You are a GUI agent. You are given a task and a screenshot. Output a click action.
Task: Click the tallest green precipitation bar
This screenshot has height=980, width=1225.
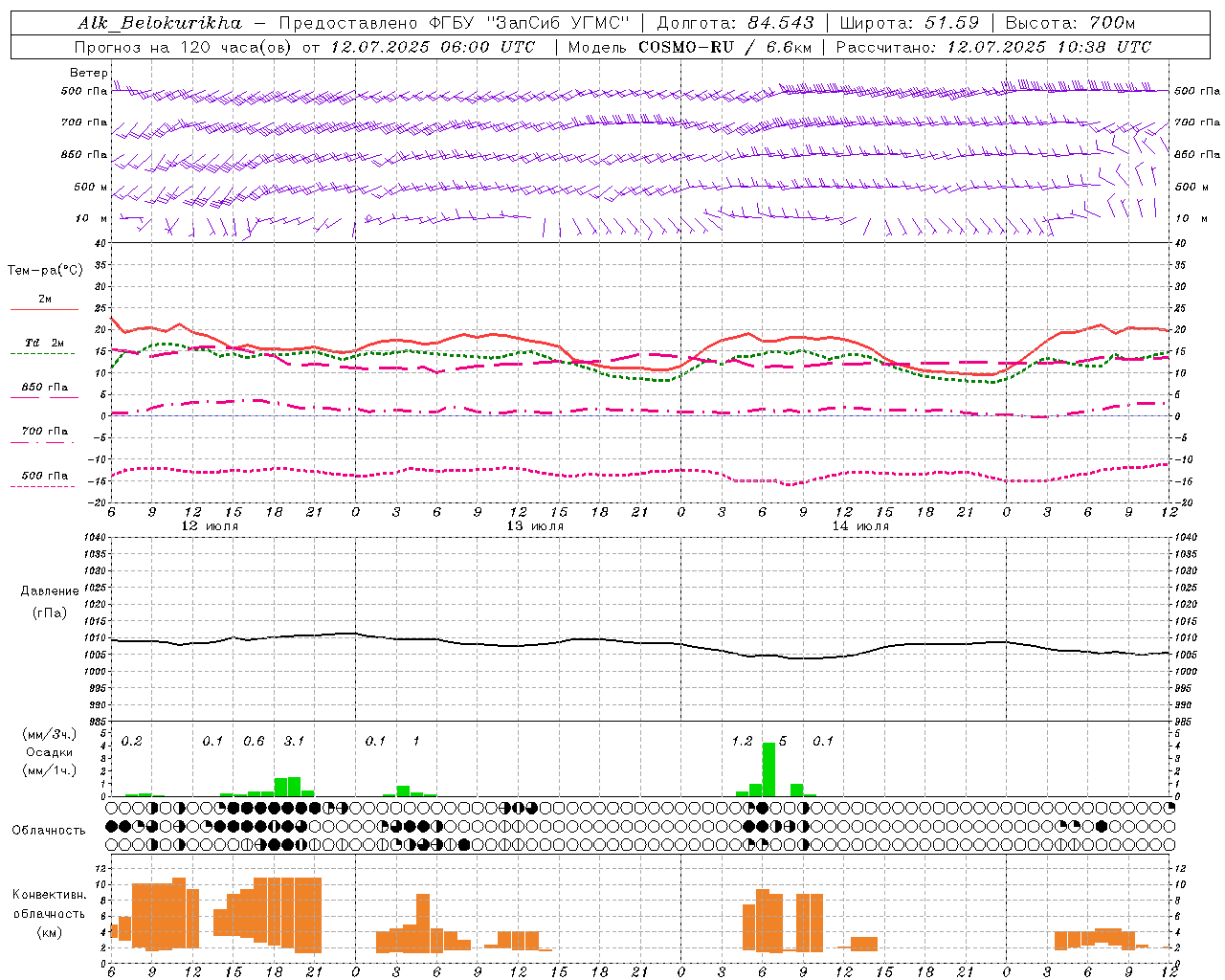point(768,769)
